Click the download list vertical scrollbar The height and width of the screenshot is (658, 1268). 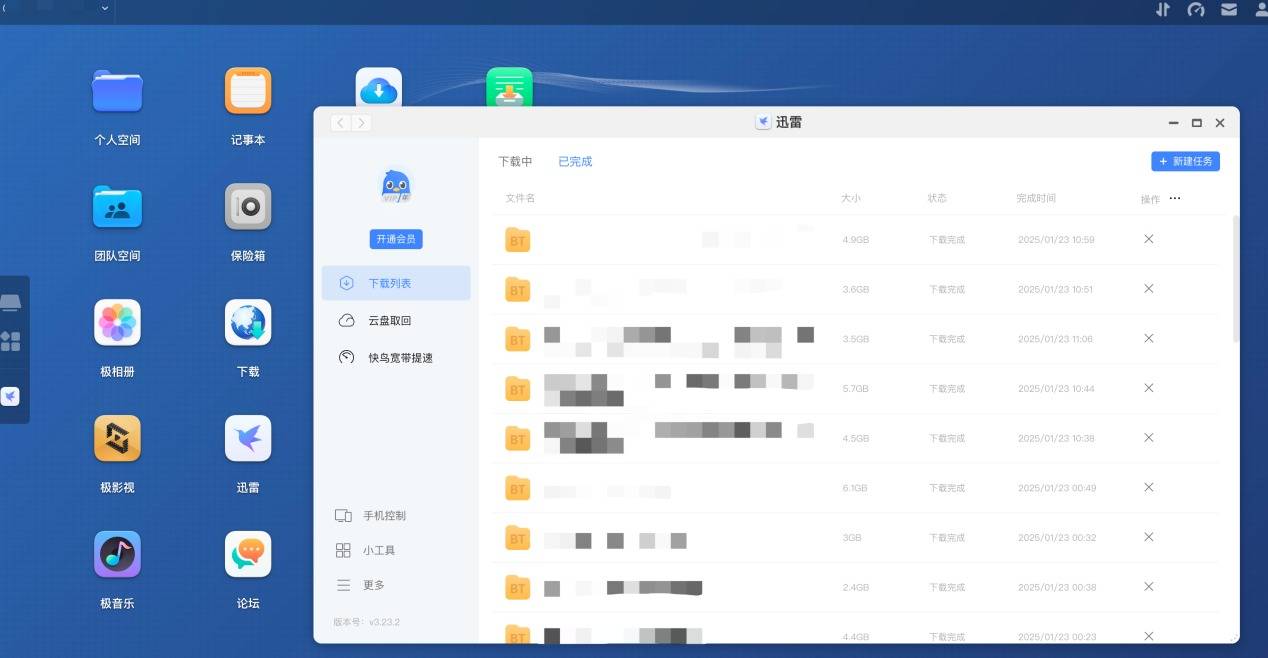(x=1236, y=280)
